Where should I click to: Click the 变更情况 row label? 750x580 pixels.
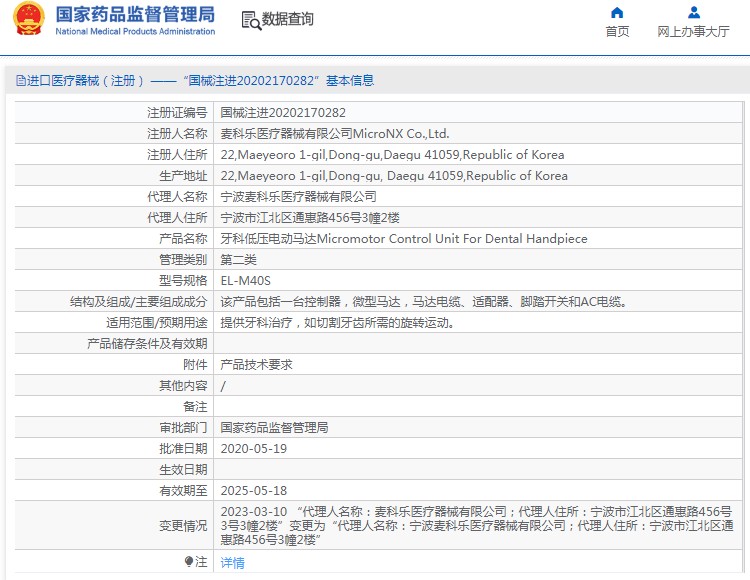tap(183, 525)
